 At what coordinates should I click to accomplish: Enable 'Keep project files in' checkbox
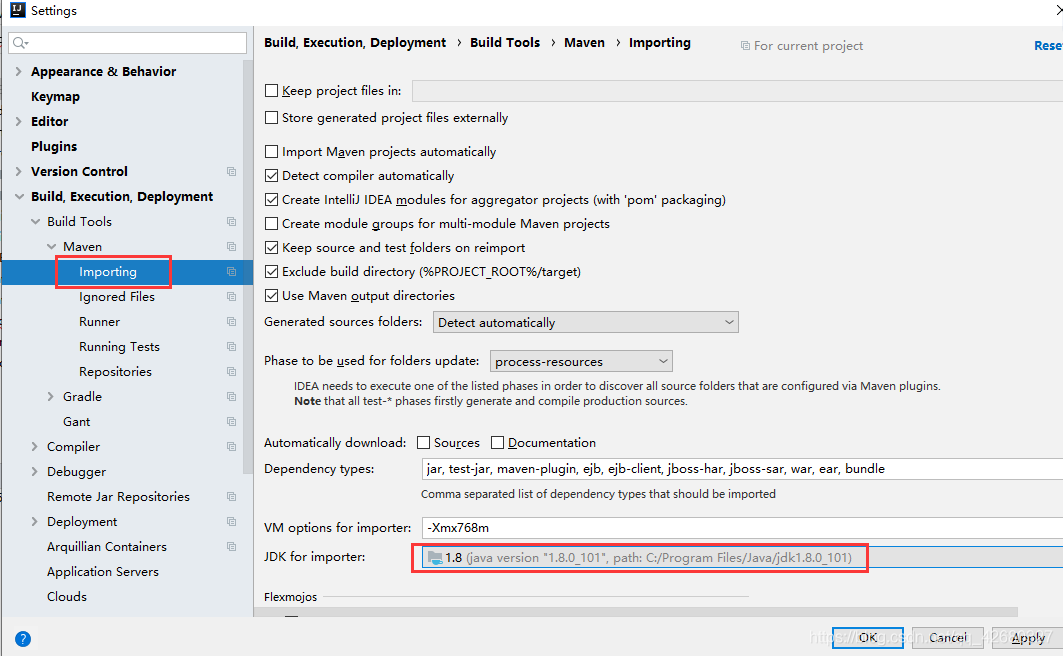pos(271,90)
